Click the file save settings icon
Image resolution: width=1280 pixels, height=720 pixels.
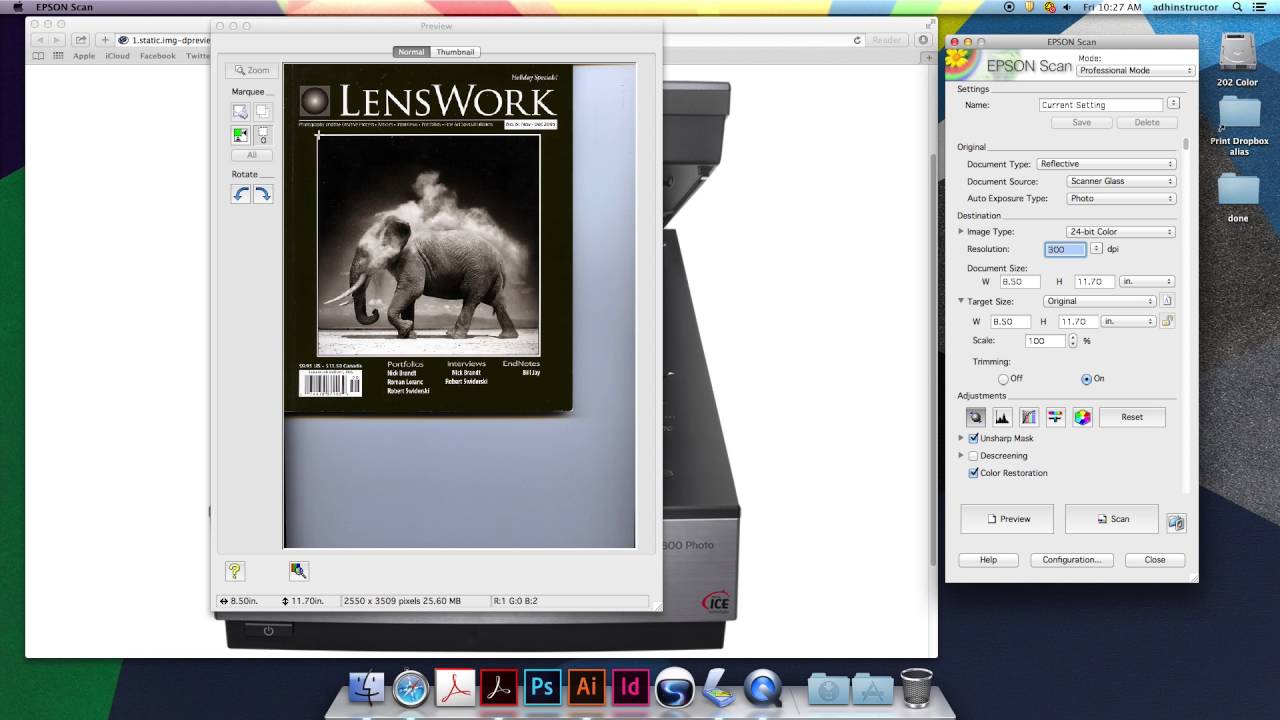[x=1176, y=522]
